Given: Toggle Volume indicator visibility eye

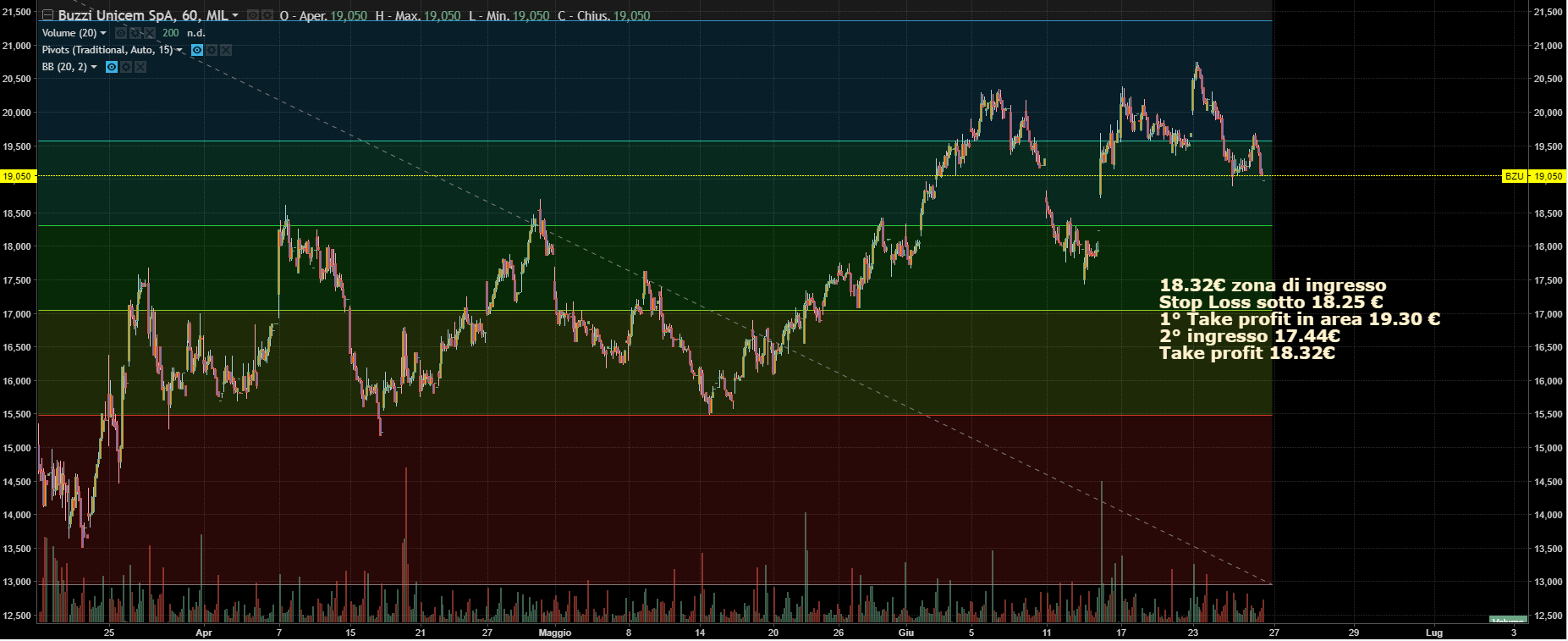Looking at the screenshot, I should click(x=121, y=33).
